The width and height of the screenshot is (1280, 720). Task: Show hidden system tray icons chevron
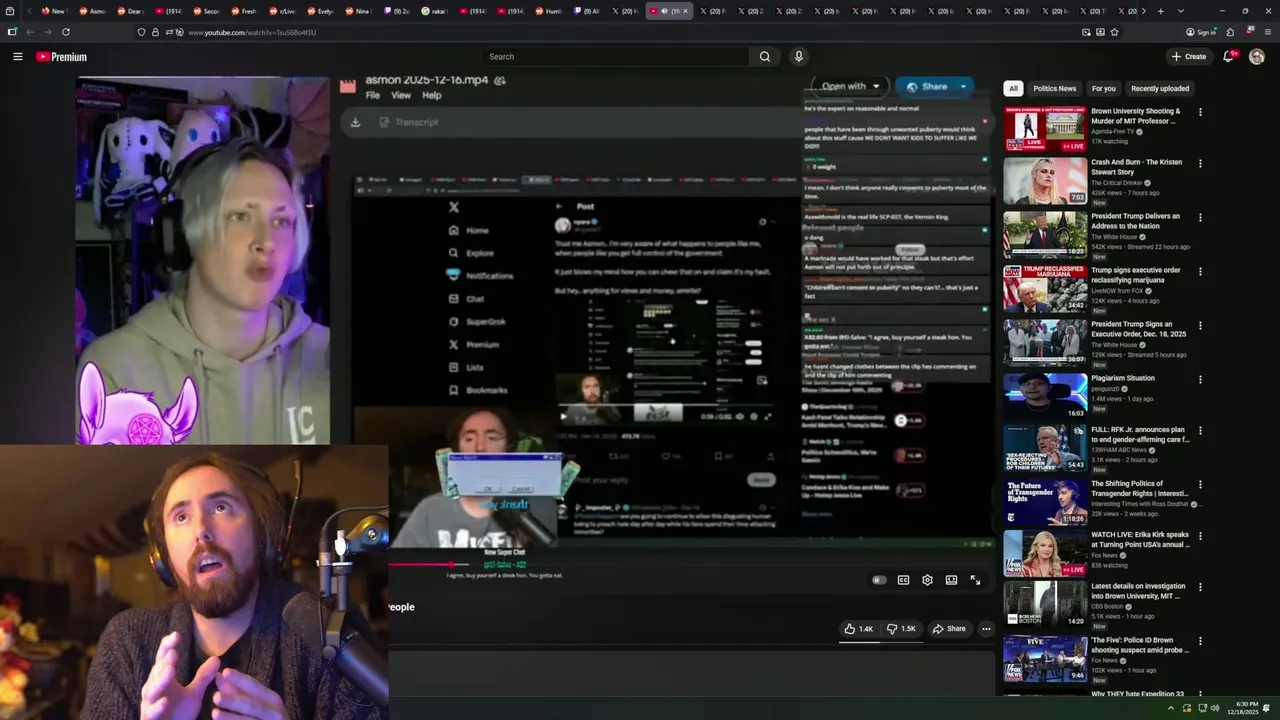coord(1171,708)
